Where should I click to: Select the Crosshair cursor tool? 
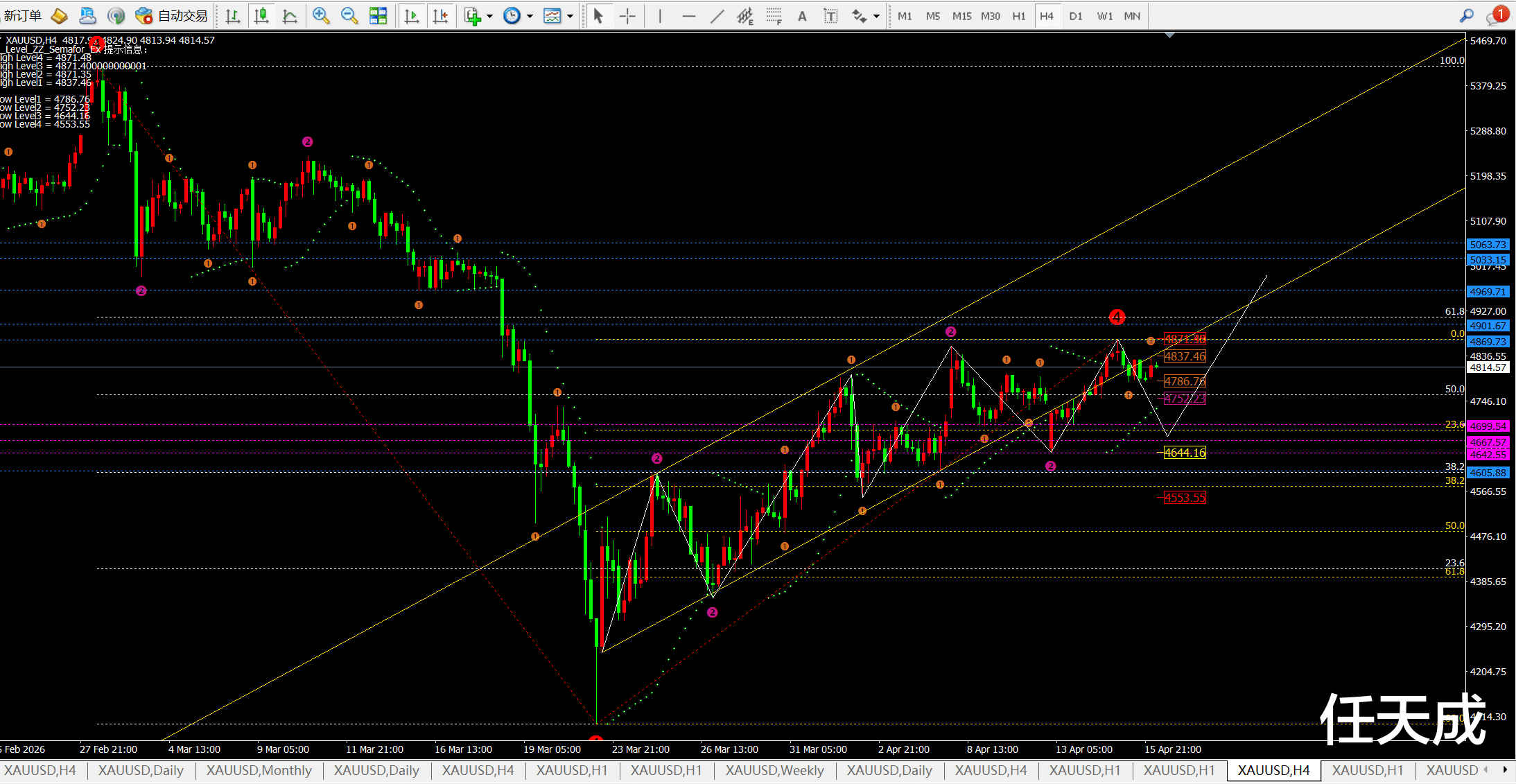[x=627, y=16]
